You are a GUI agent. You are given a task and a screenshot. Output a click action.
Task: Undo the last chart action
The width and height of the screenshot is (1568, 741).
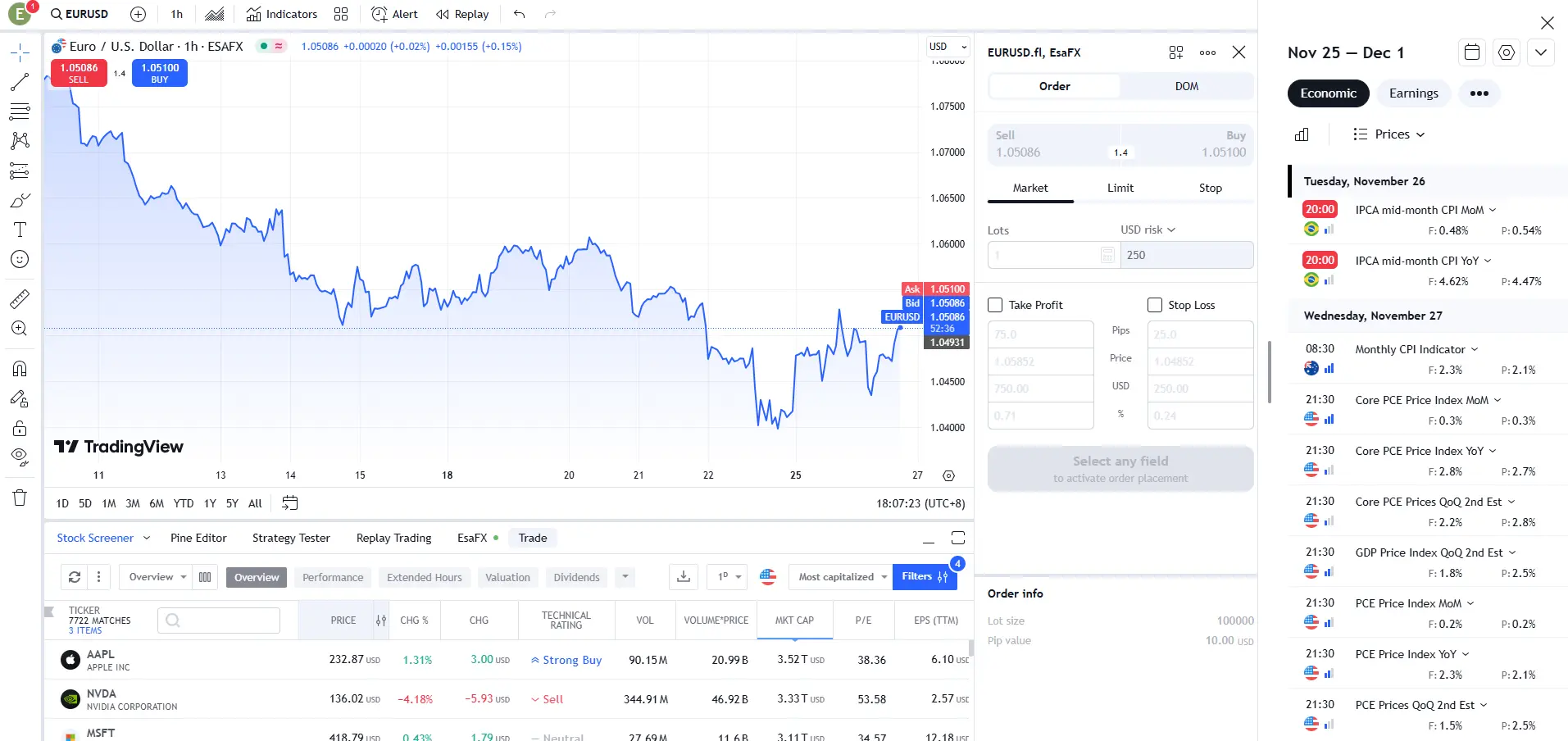point(519,14)
